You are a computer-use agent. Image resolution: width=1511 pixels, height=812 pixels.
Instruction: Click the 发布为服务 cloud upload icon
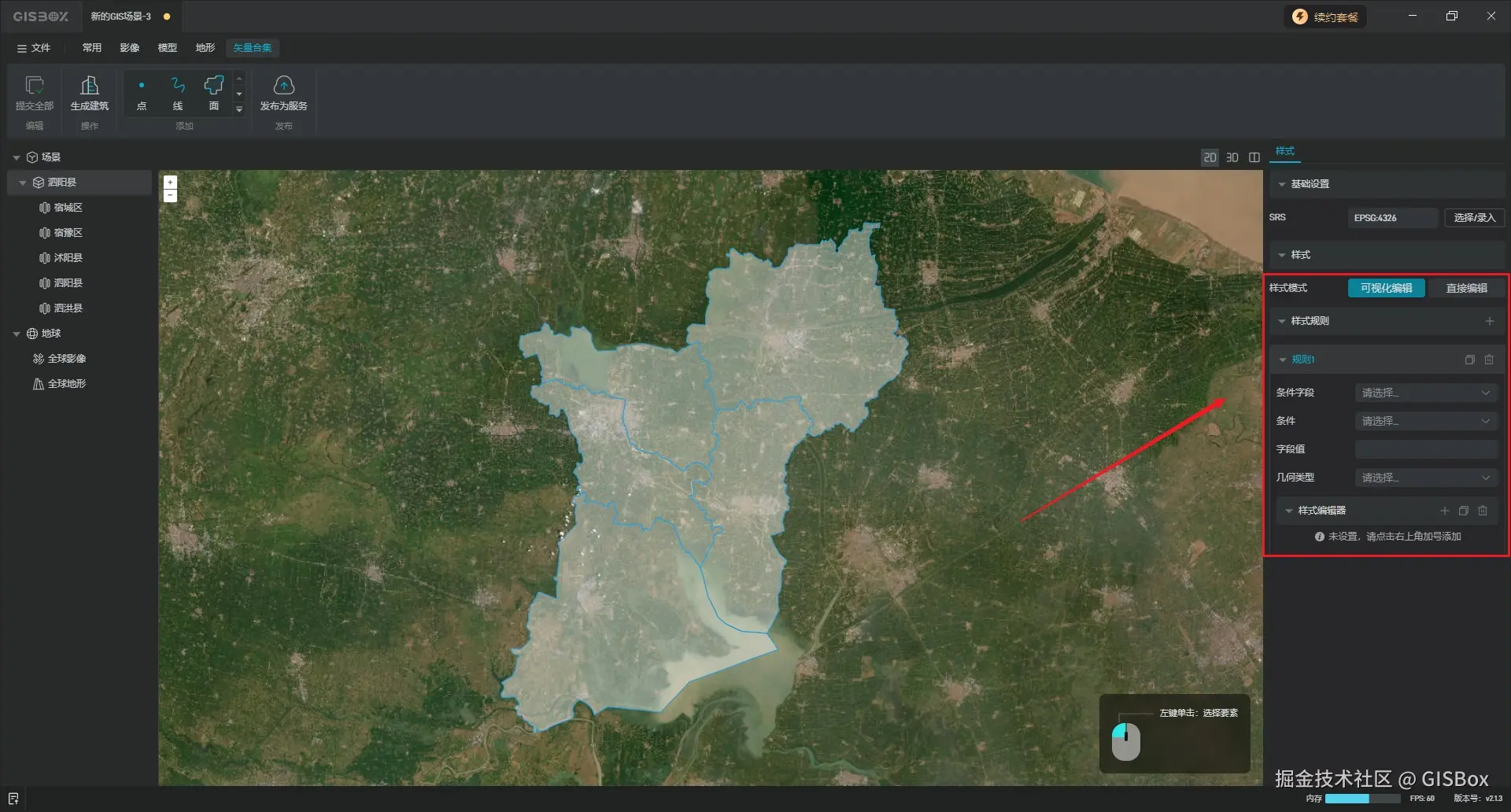[x=284, y=85]
